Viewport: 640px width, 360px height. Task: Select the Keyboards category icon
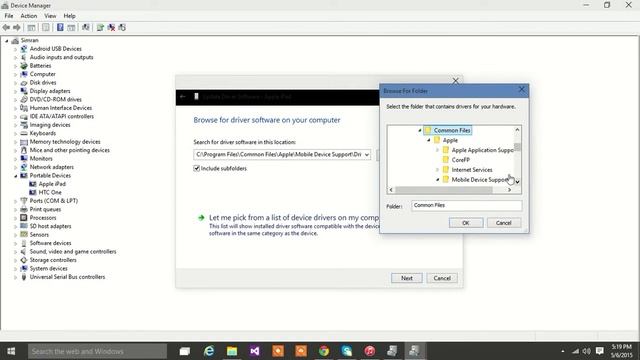(x=24, y=133)
